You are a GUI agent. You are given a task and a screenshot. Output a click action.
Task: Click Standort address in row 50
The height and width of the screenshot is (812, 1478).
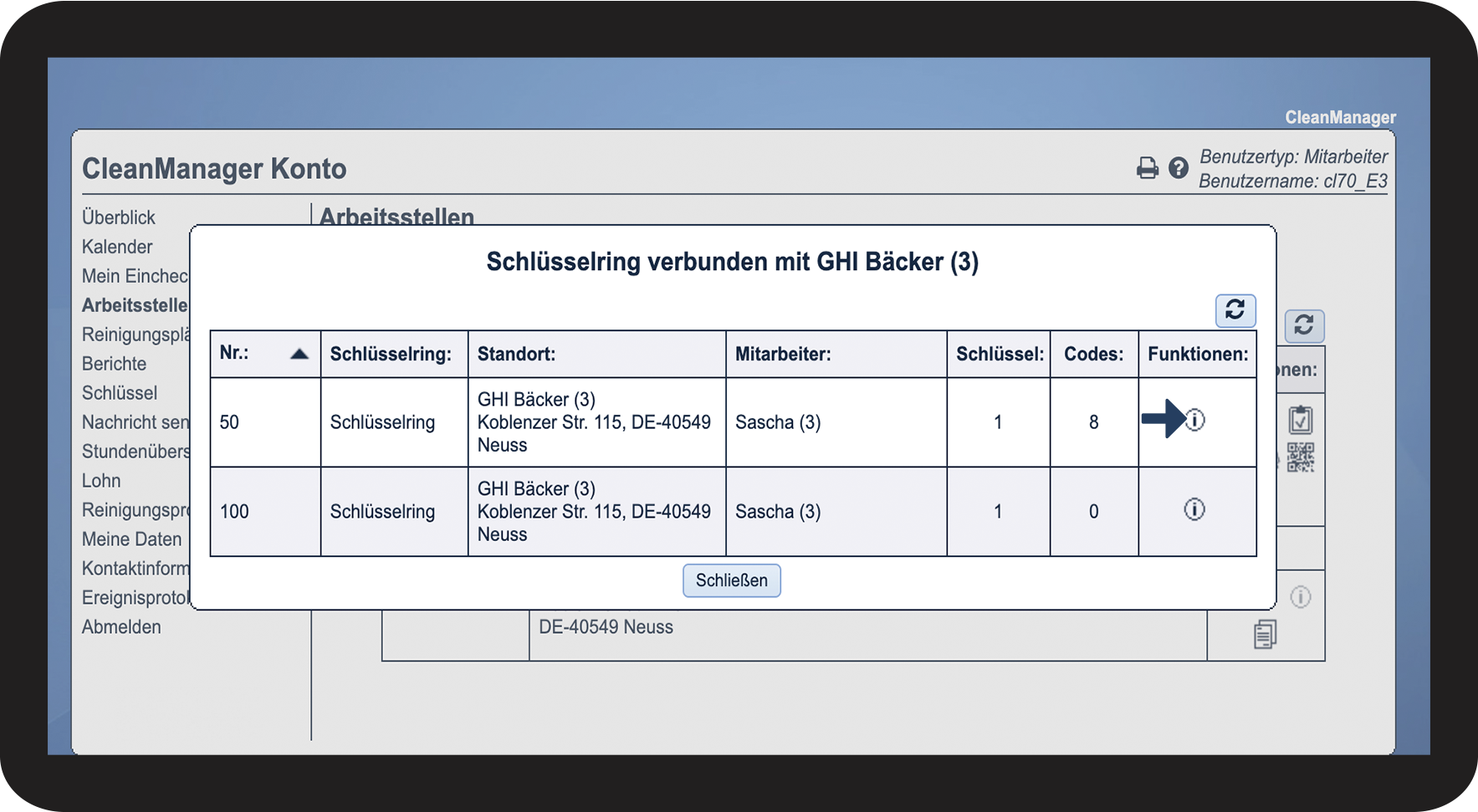[594, 422]
